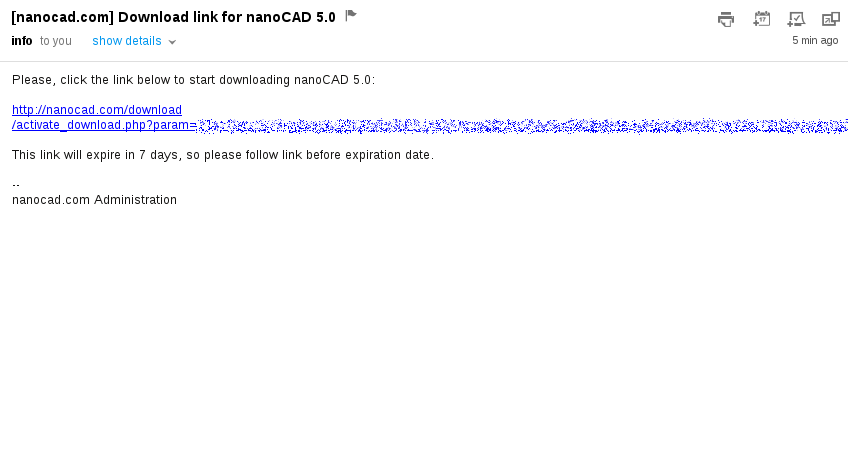Flag this nanoCAD download email
Image resolution: width=848 pixels, height=475 pixels.
click(x=351, y=15)
